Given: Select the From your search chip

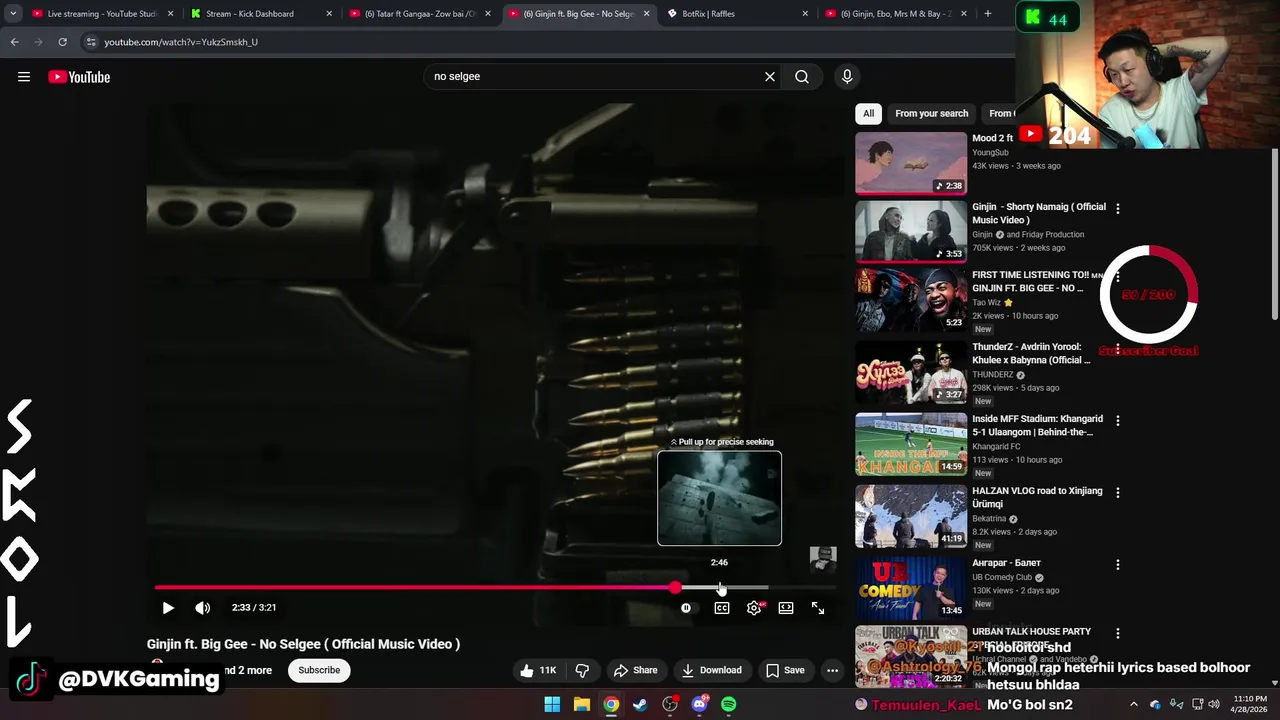Looking at the screenshot, I should pyautogui.click(x=932, y=113).
